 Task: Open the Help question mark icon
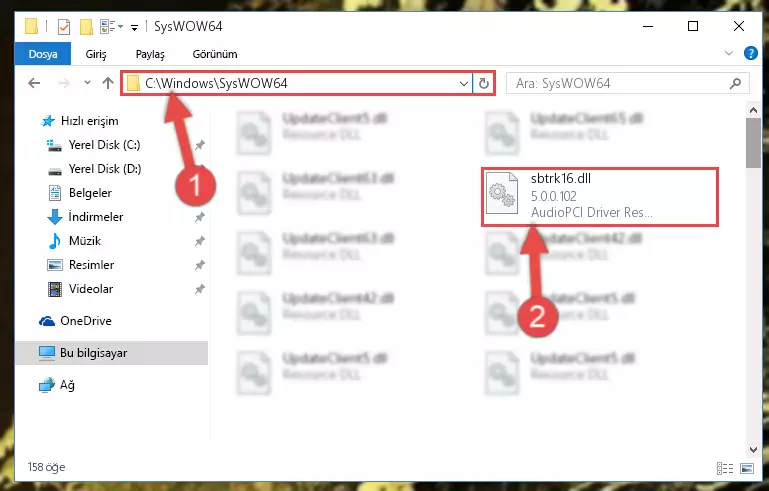(x=750, y=53)
